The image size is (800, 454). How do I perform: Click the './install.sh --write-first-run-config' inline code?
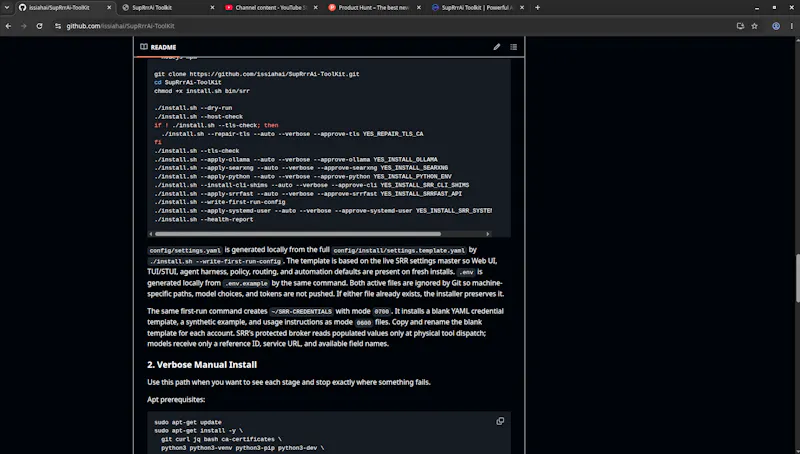(x=216, y=261)
